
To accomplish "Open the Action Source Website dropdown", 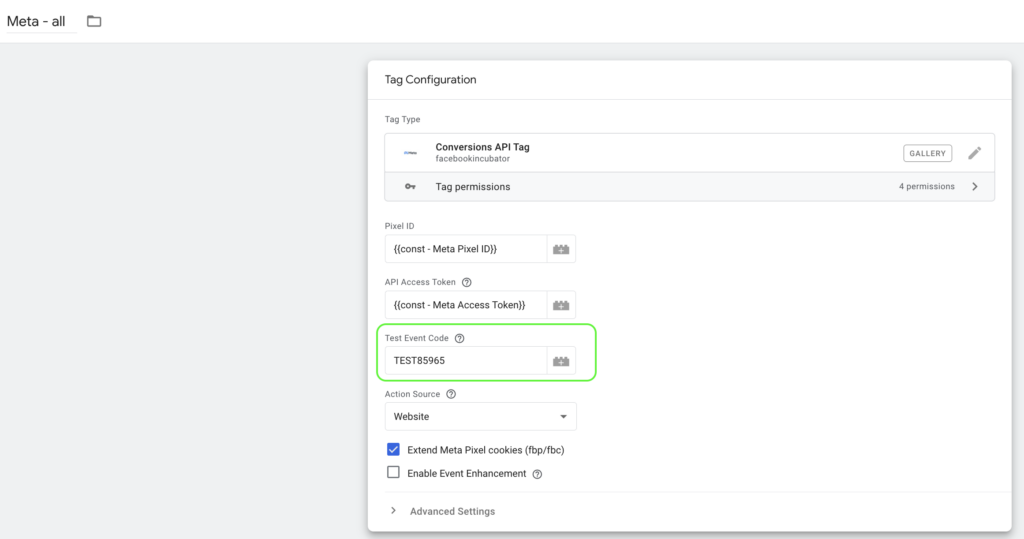I will [x=480, y=416].
